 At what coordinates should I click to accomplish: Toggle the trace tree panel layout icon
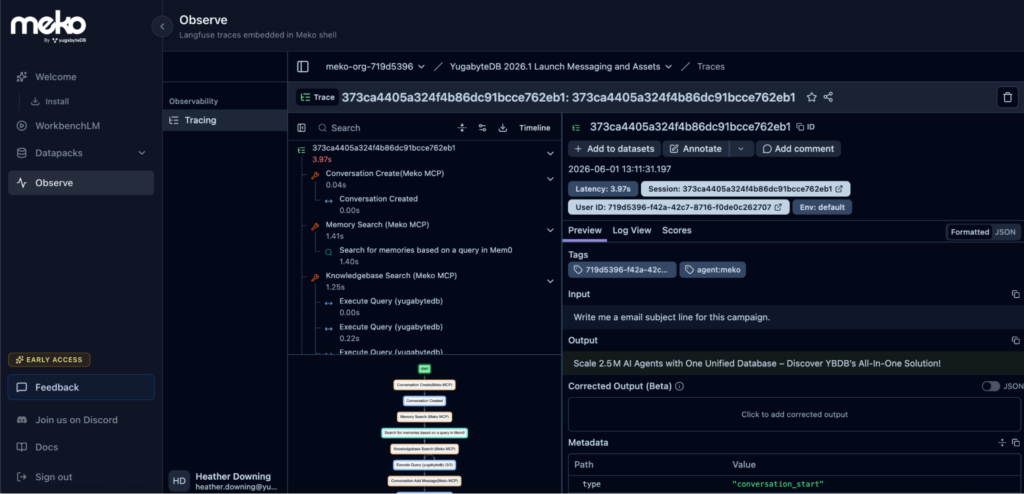302,128
